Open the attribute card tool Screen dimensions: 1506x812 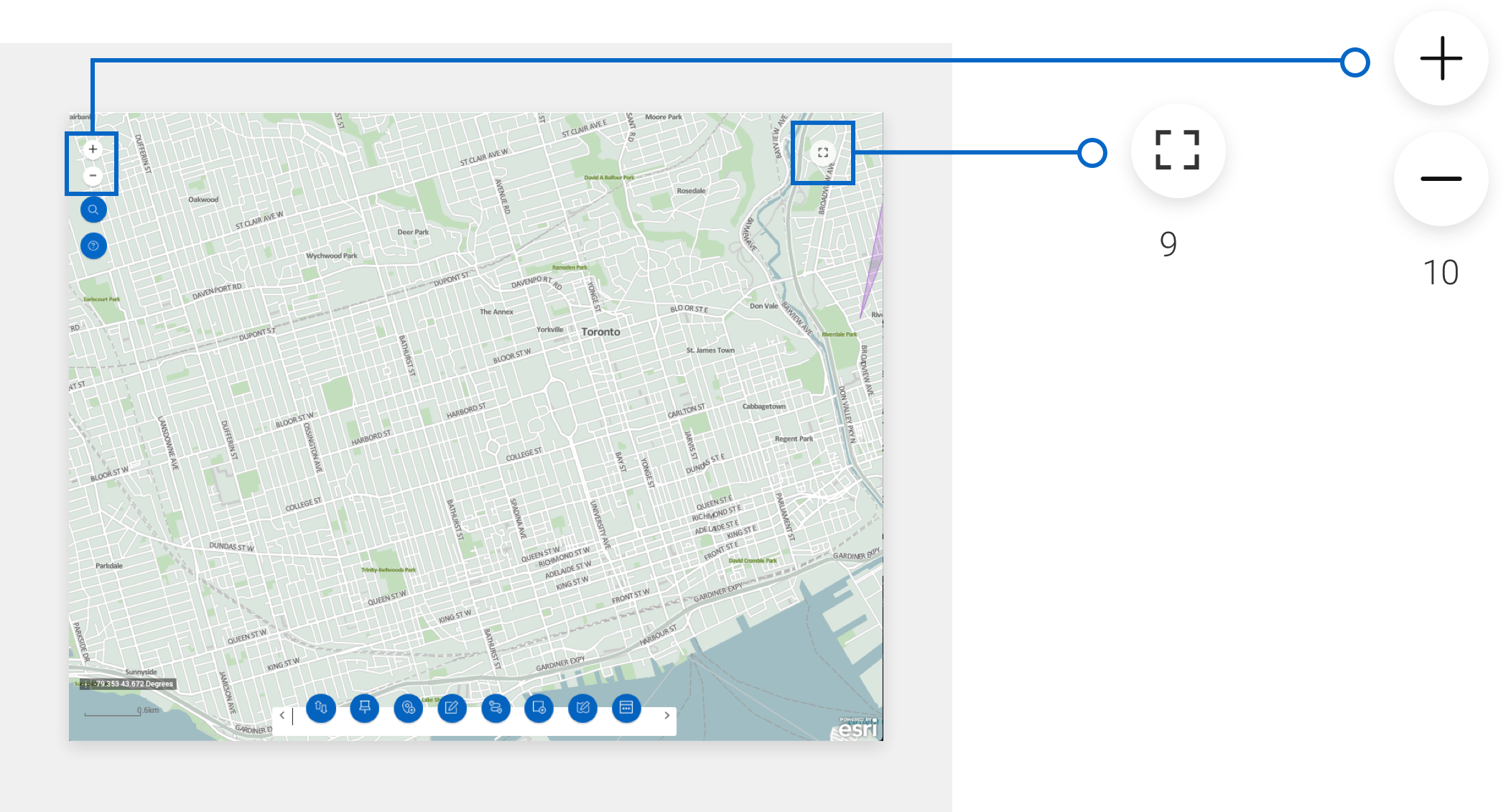coord(626,709)
